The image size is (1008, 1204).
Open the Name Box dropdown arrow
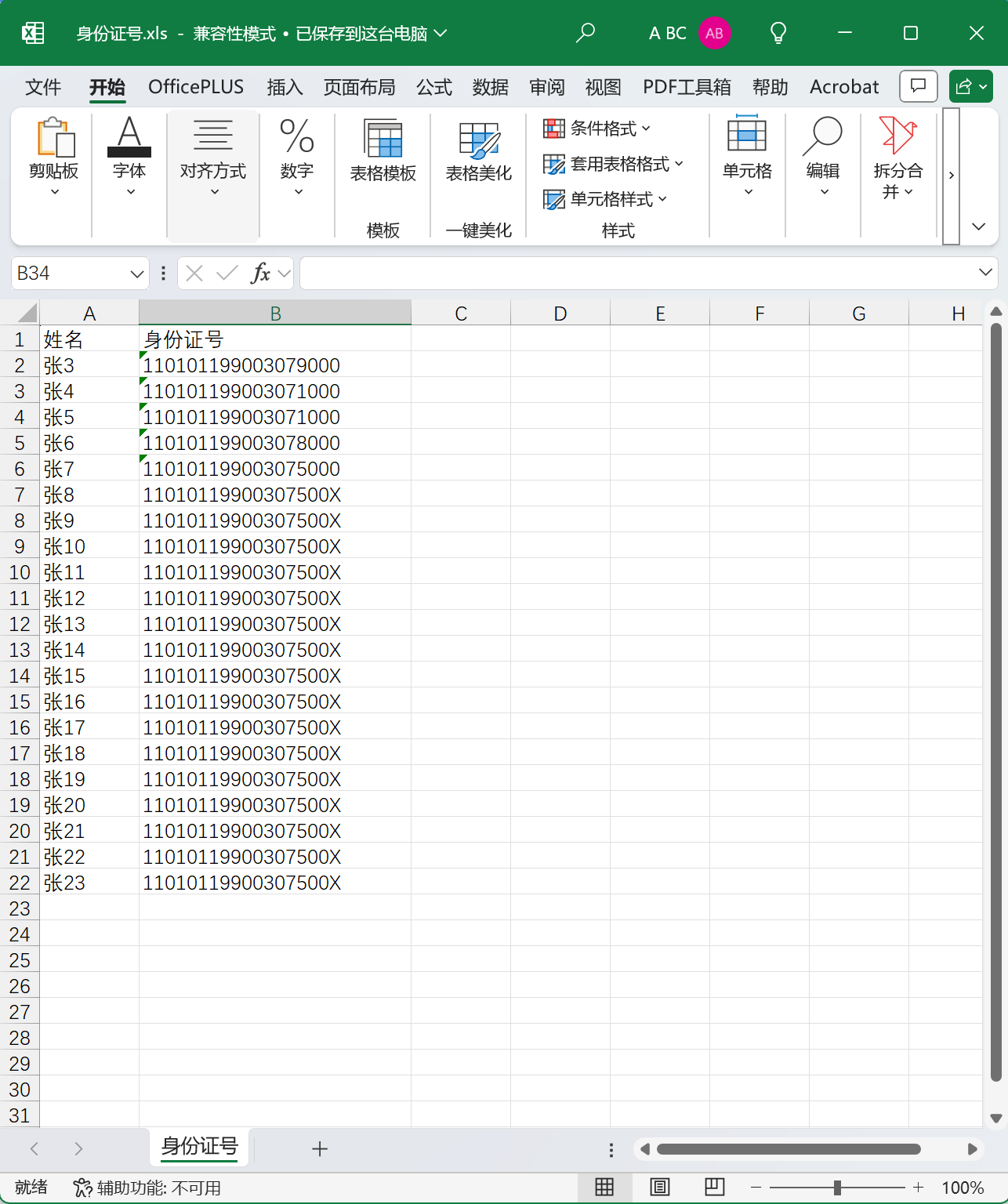pos(137,274)
